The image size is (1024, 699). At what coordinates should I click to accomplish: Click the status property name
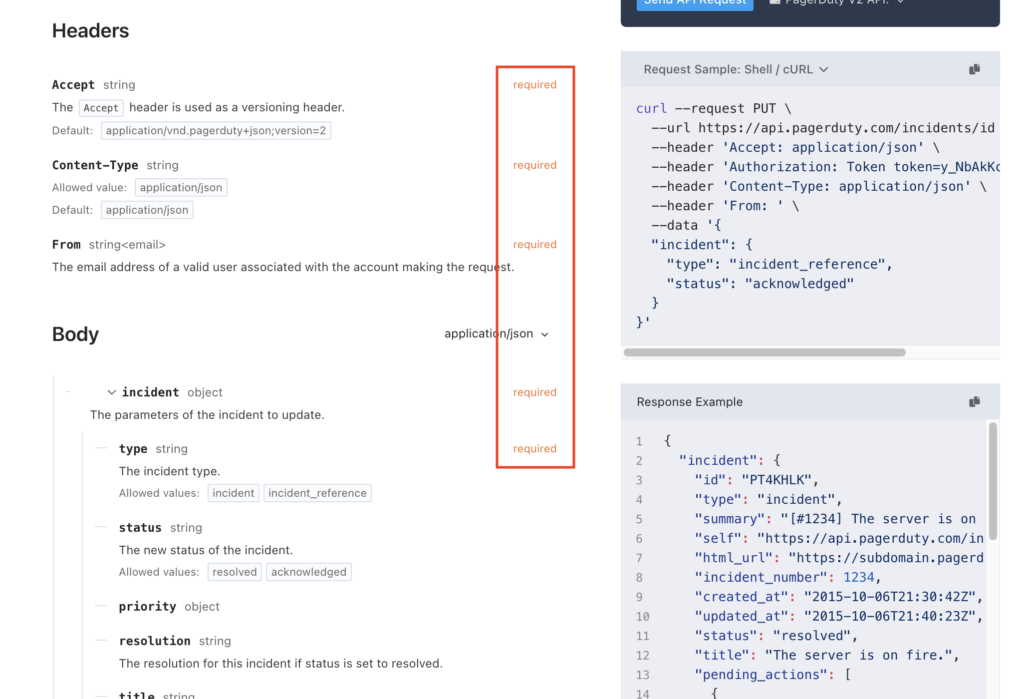140,528
